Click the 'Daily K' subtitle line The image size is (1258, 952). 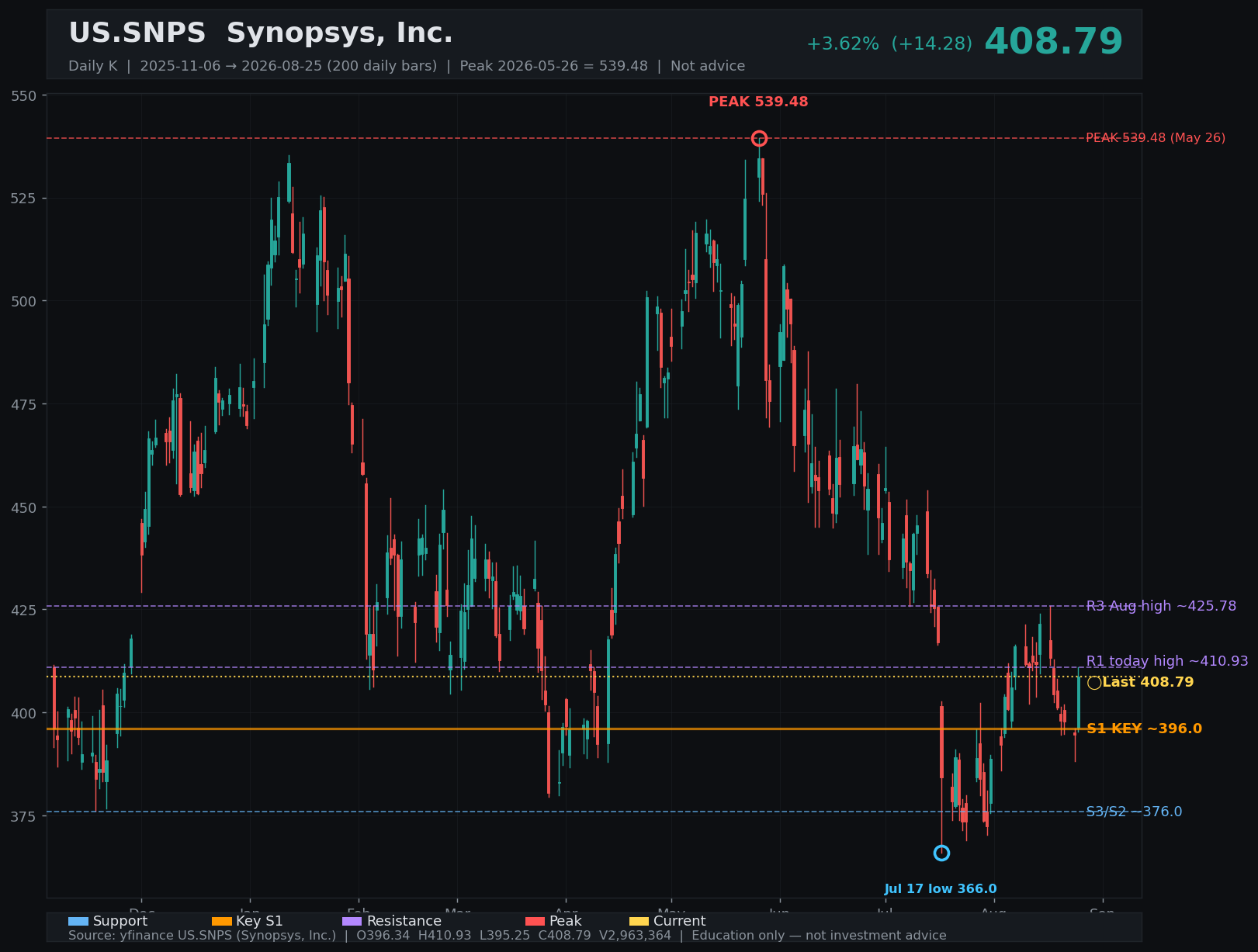coord(407,66)
